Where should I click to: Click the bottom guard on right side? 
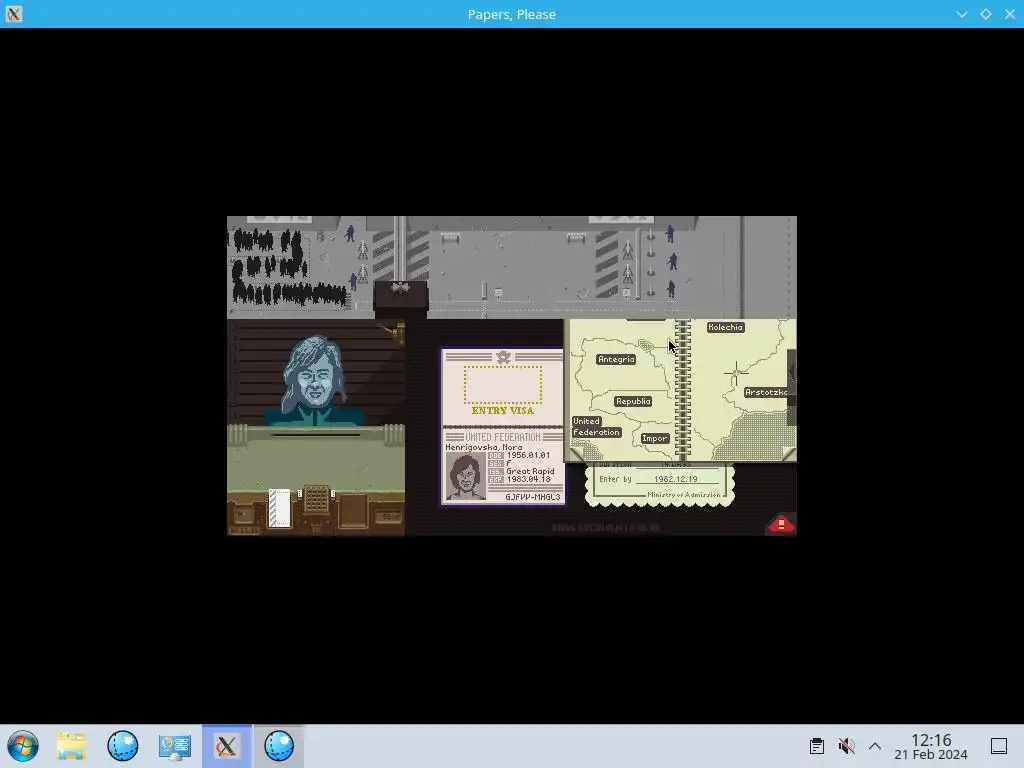tap(671, 289)
